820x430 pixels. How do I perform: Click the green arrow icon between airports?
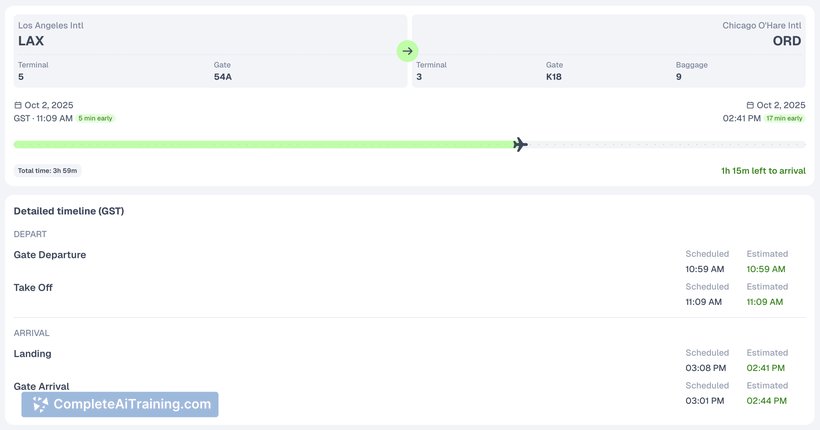407,51
